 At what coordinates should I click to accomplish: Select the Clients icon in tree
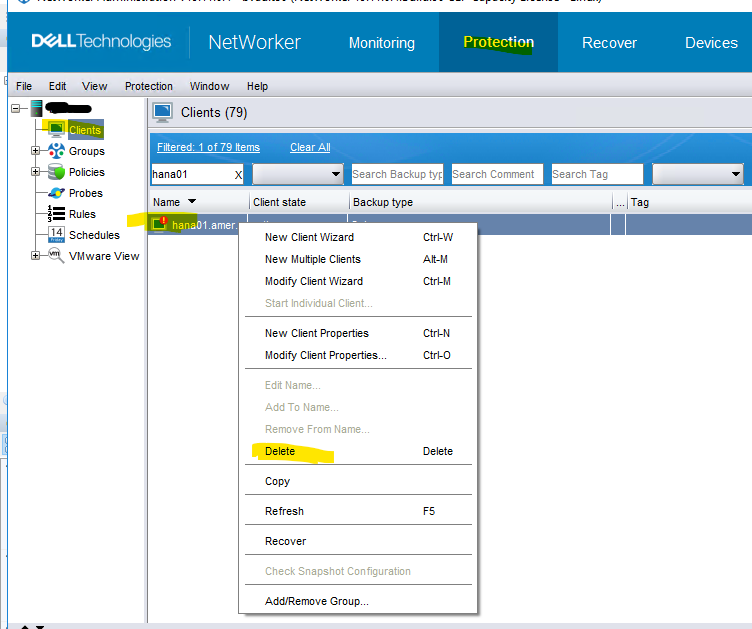(56, 130)
